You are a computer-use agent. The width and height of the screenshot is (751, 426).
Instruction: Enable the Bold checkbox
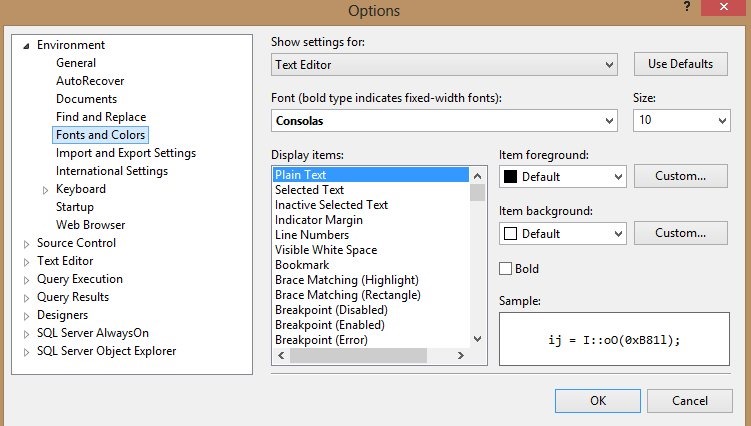click(506, 269)
